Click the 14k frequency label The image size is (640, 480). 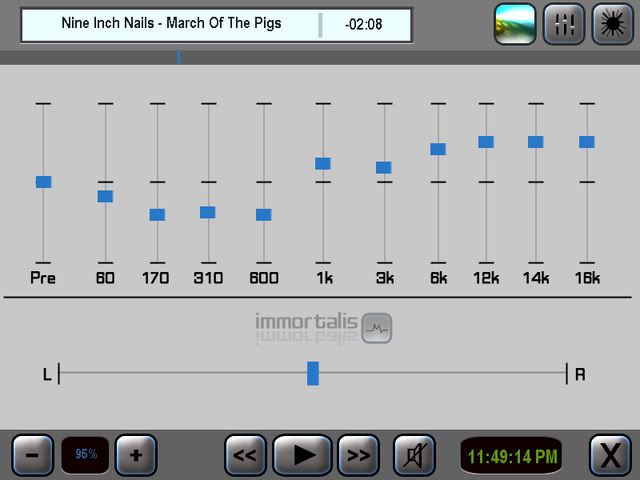536,278
